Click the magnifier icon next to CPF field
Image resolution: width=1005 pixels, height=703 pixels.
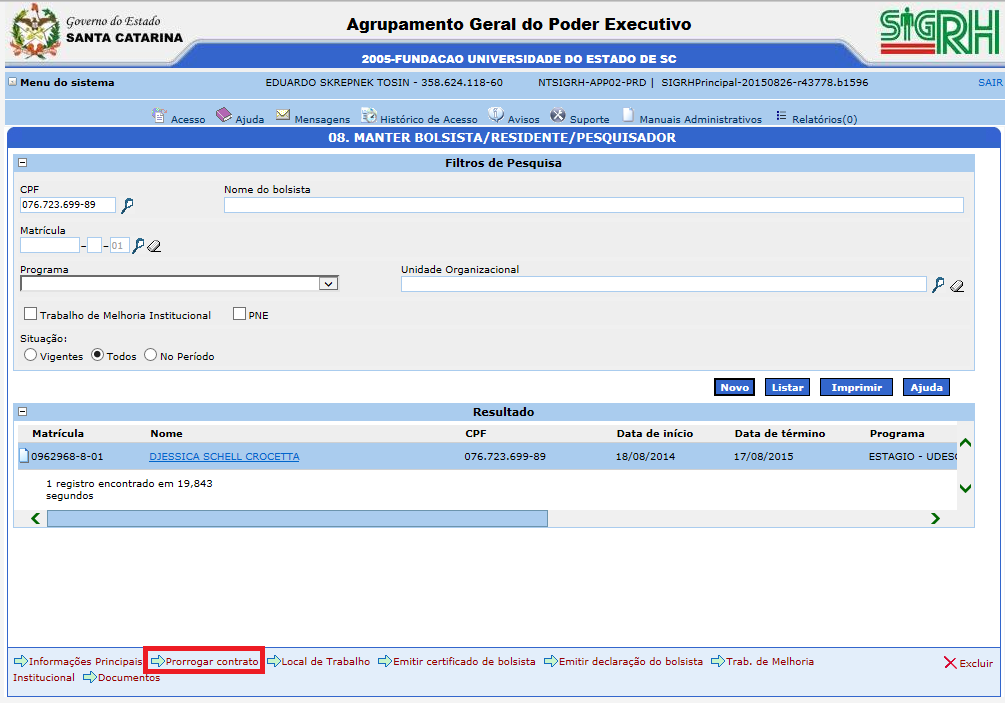click(127, 206)
